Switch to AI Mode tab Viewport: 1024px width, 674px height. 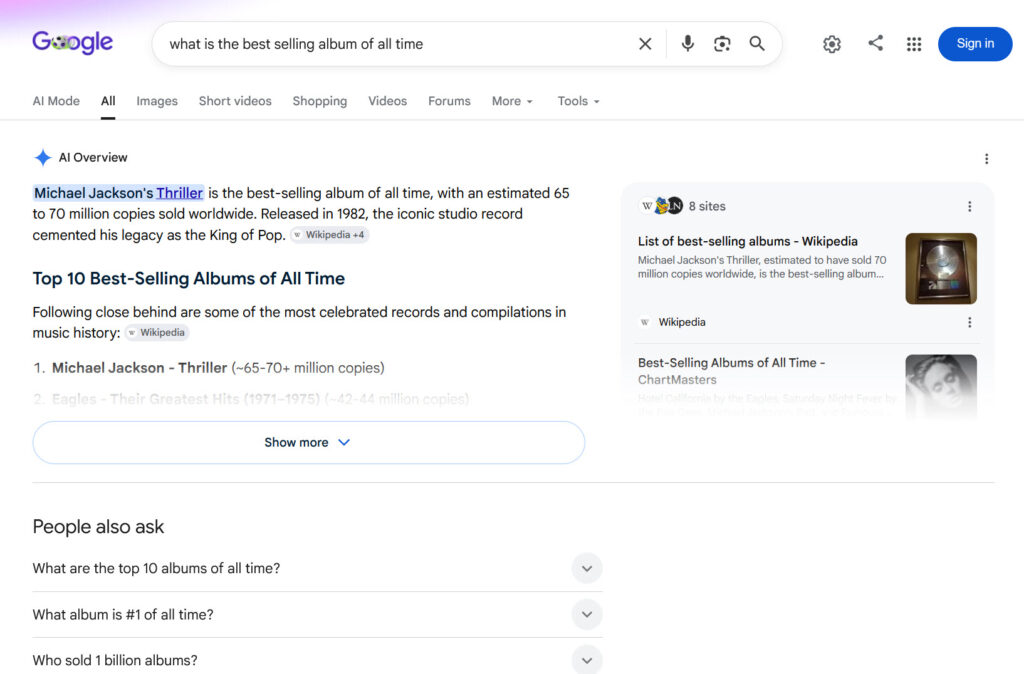click(56, 101)
